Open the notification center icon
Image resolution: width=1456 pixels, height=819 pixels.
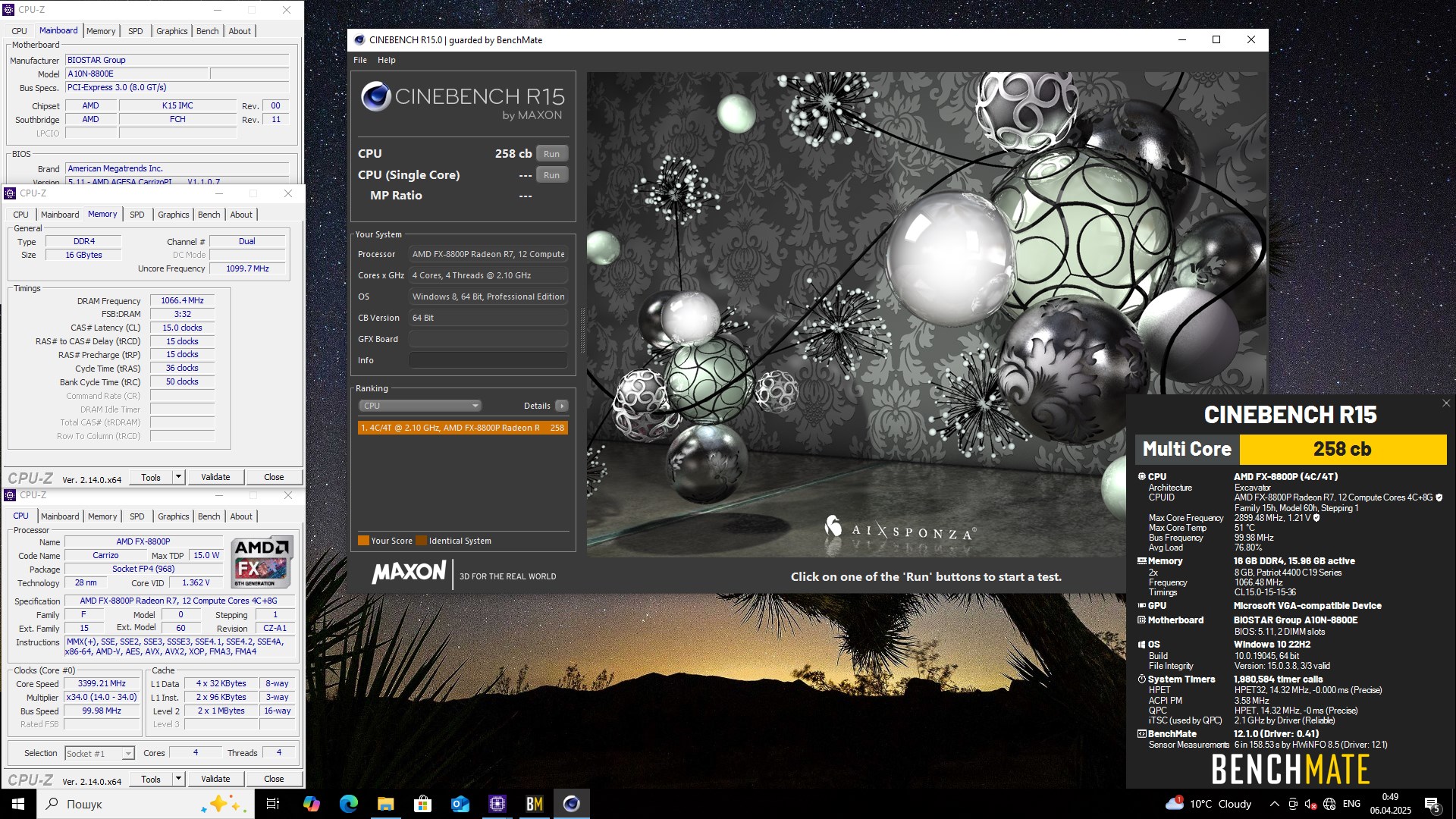(1432, 804)
